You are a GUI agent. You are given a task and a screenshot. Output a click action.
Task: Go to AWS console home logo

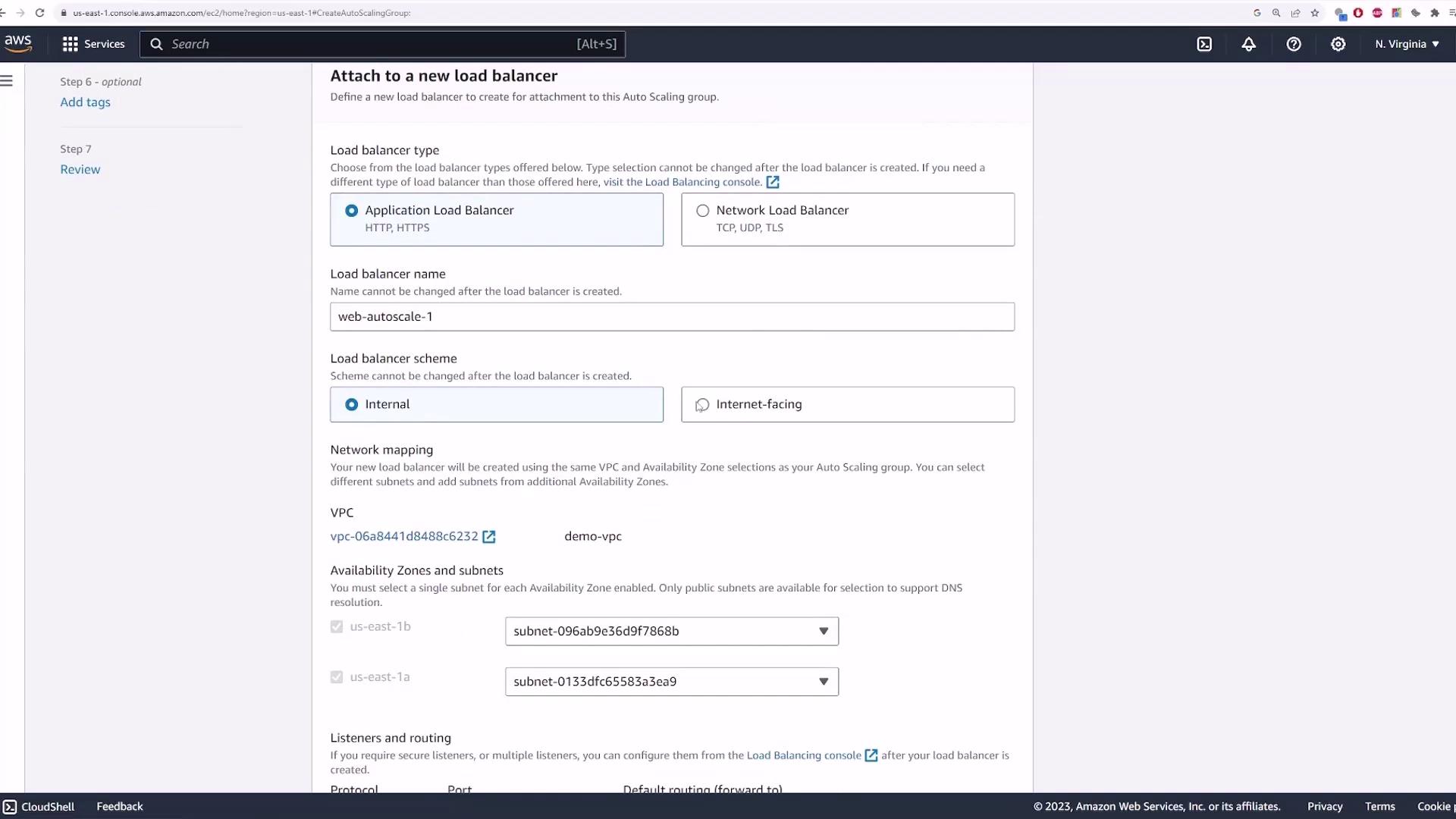[18, 43]
